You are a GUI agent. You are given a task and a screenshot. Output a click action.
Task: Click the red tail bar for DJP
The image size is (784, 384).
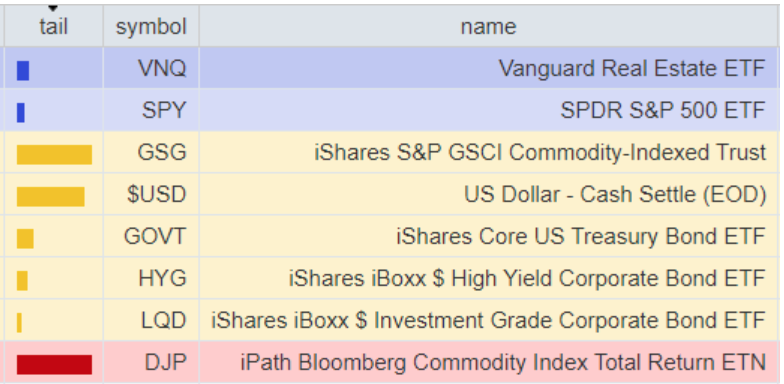coord(54,364)
